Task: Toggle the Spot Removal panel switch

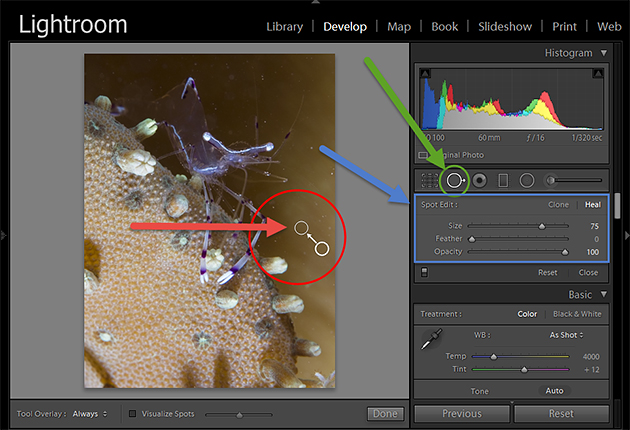Action: click(424, 272)
